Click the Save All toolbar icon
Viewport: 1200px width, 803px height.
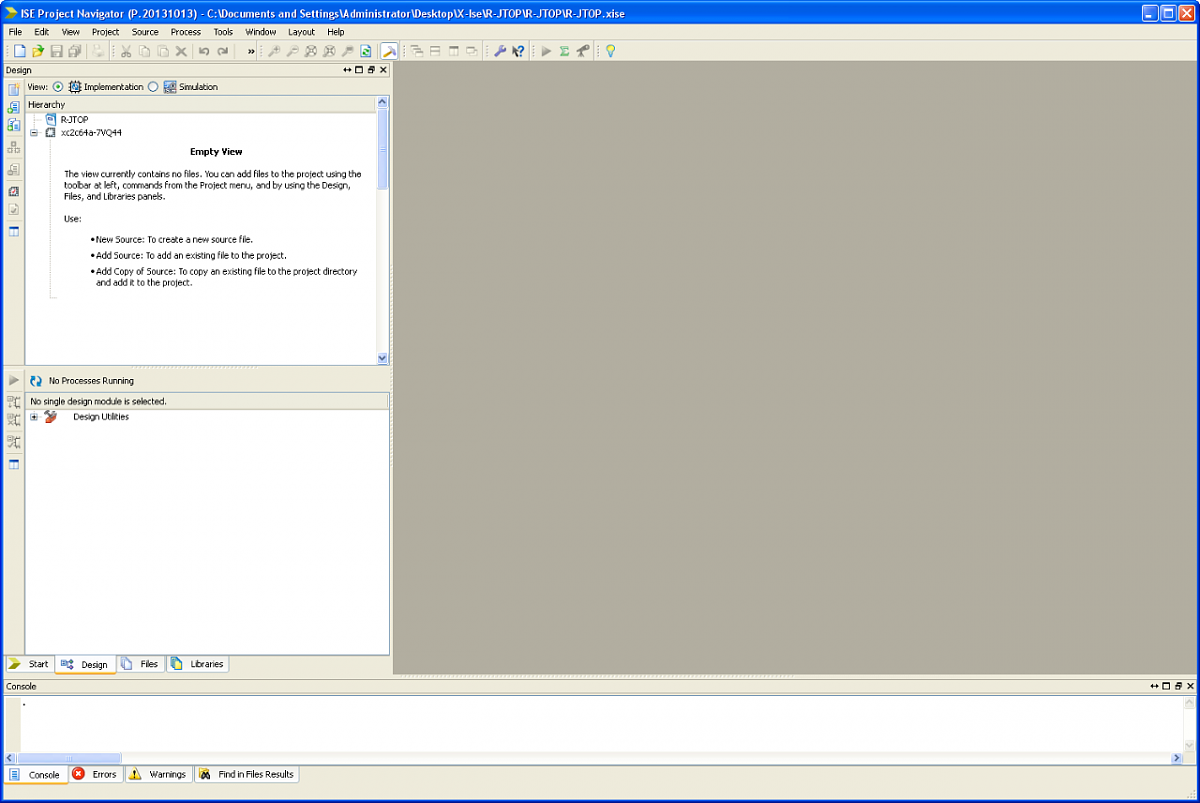[75, 51]
